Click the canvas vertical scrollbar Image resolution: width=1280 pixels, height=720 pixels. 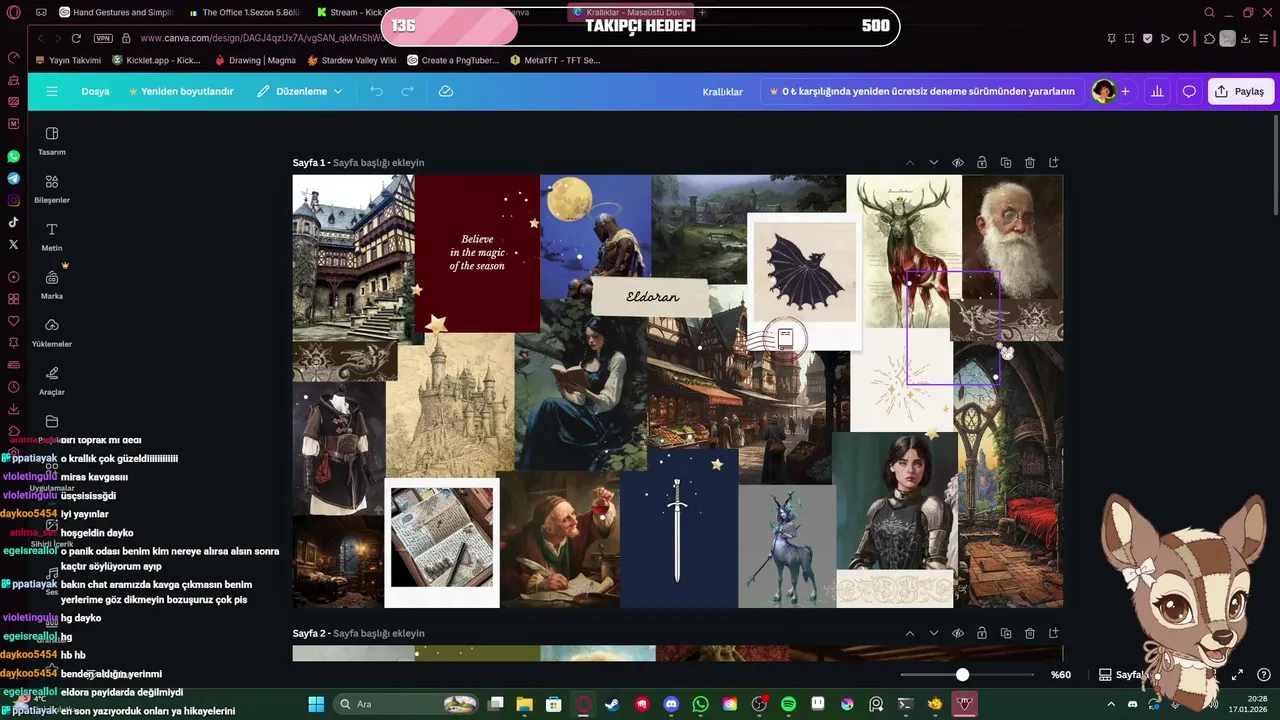pyautogui.click(x=1276, y=165)
